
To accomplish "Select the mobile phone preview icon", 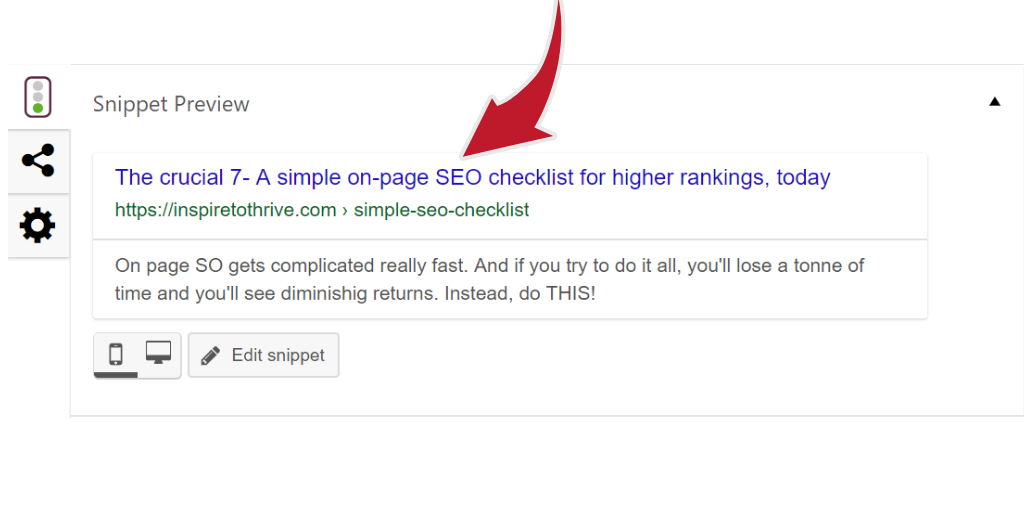I will (x=116, y=353).
